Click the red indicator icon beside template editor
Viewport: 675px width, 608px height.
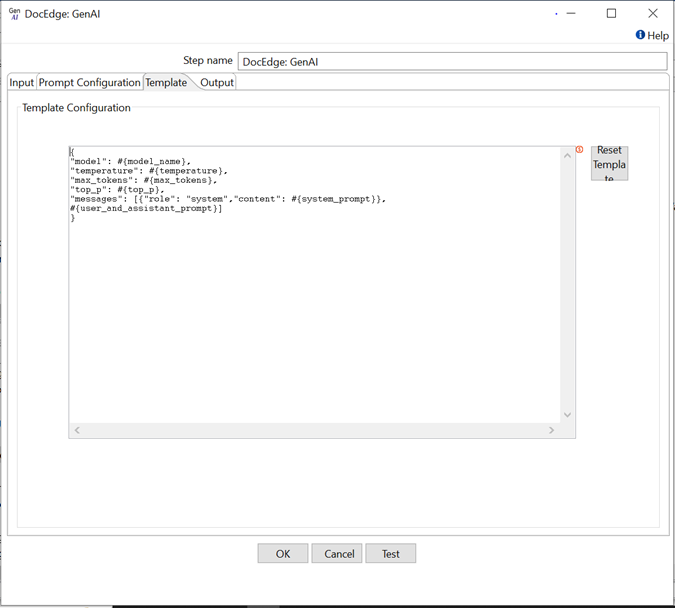(x=579, y=150)
